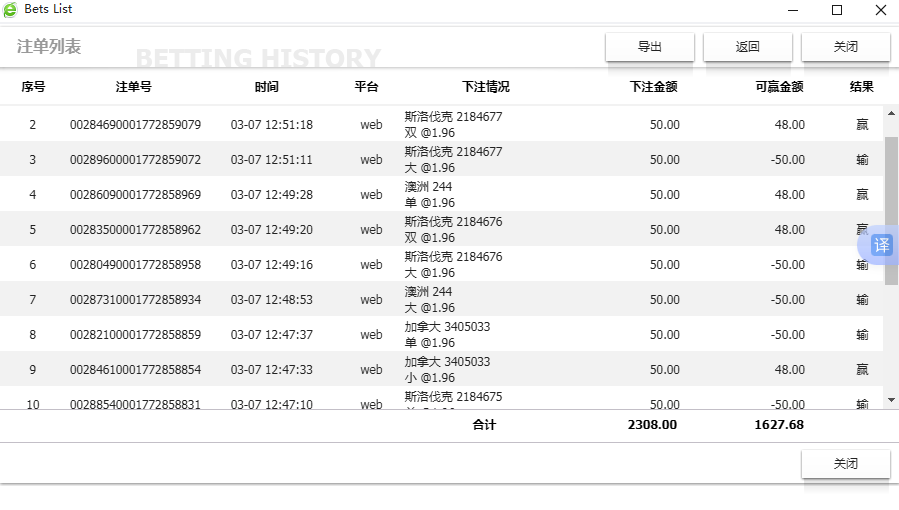Click bet detail 加拿大 3405033 小 @1.96

[x=447, y=369]
